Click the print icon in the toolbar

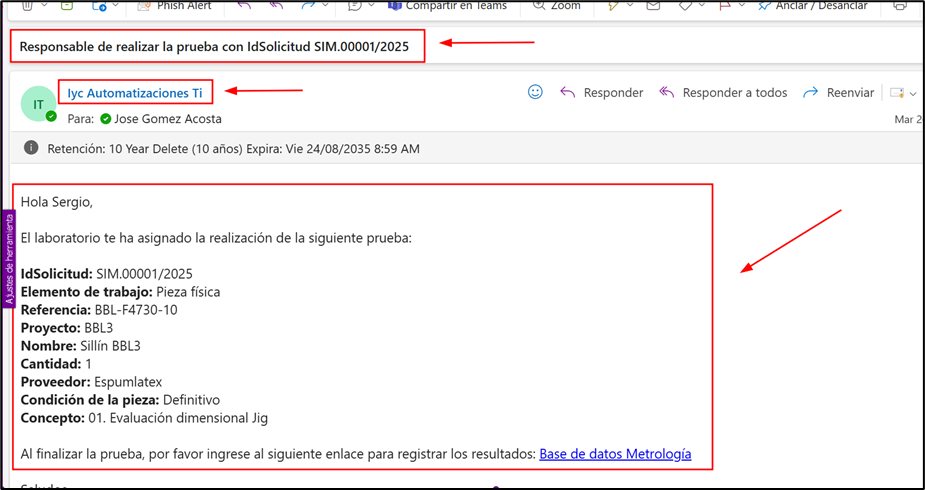tap(900, 6)
